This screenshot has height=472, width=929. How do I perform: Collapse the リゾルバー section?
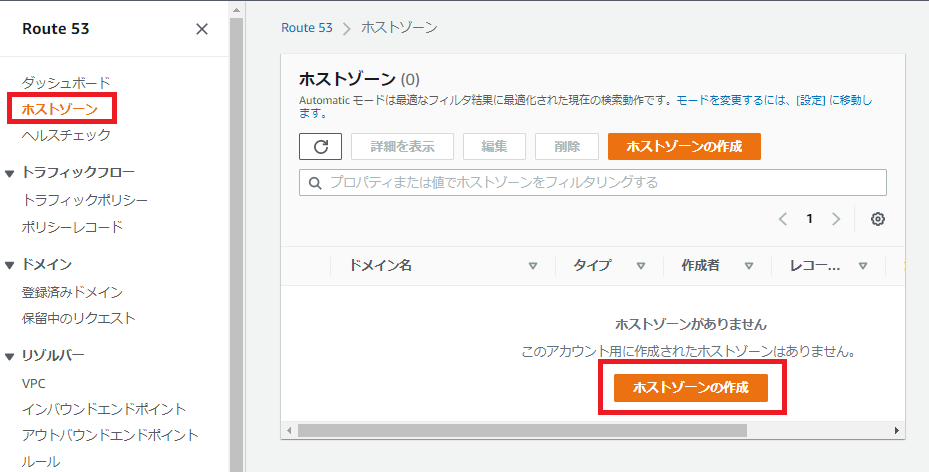point(10,356)
